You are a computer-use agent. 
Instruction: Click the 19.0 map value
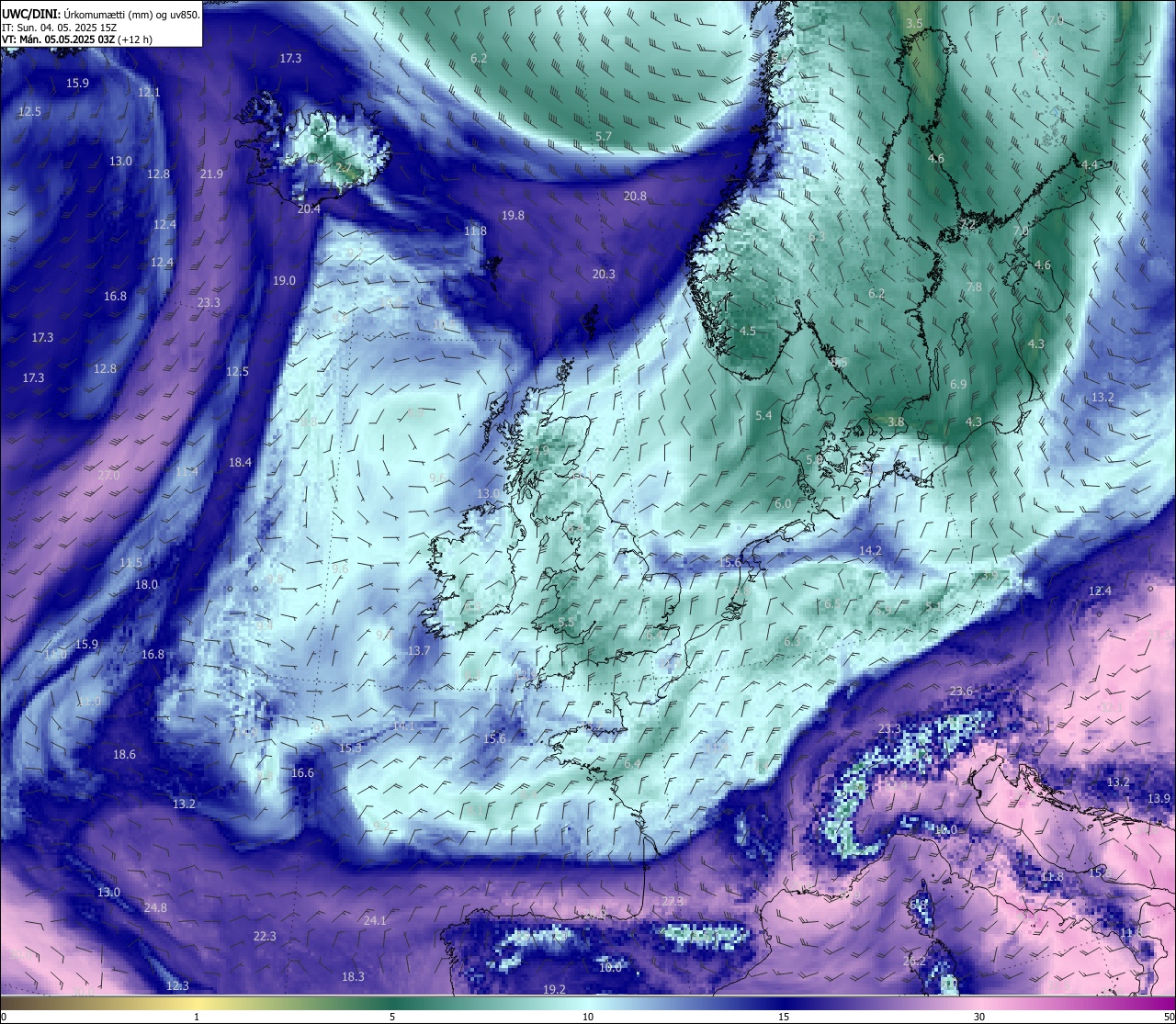tap(284, 281)
